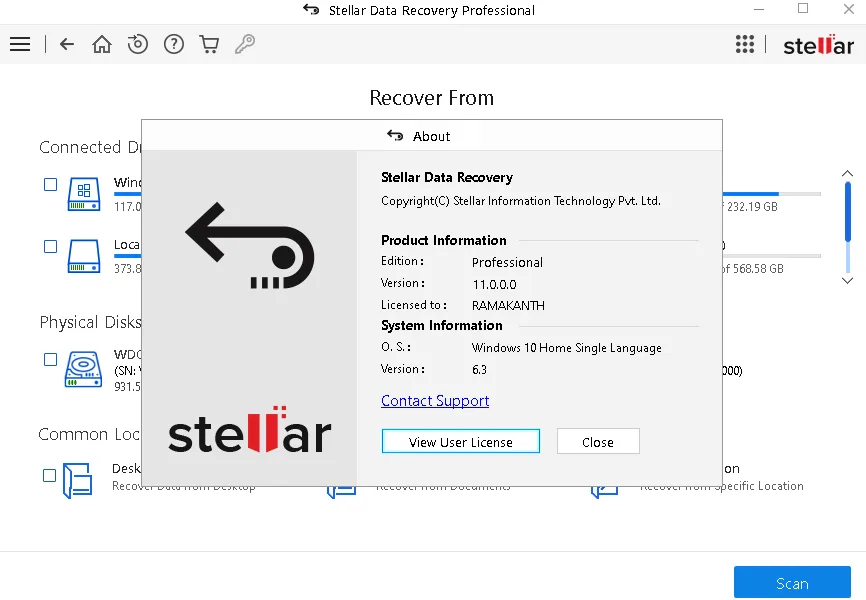
Task: Open the help question mark icon
Action: [x=174, y=44]
